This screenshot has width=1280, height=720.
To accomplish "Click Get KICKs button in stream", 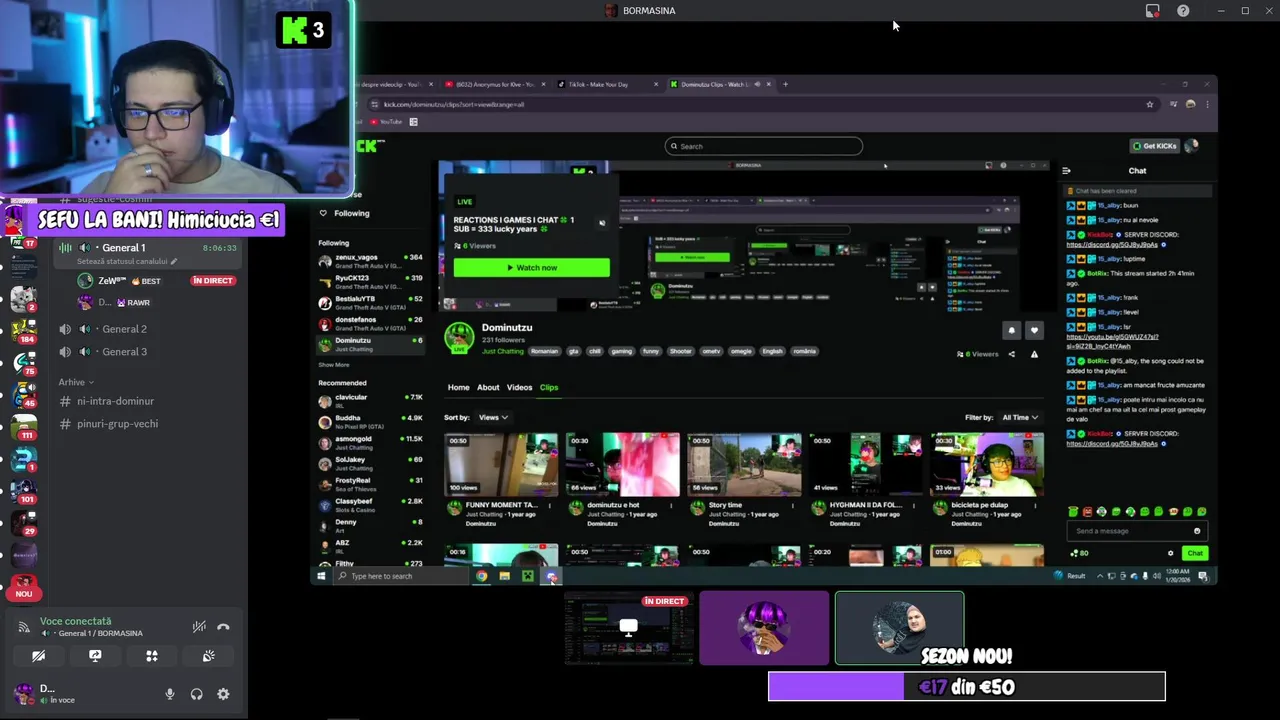I will (1154, 146).
